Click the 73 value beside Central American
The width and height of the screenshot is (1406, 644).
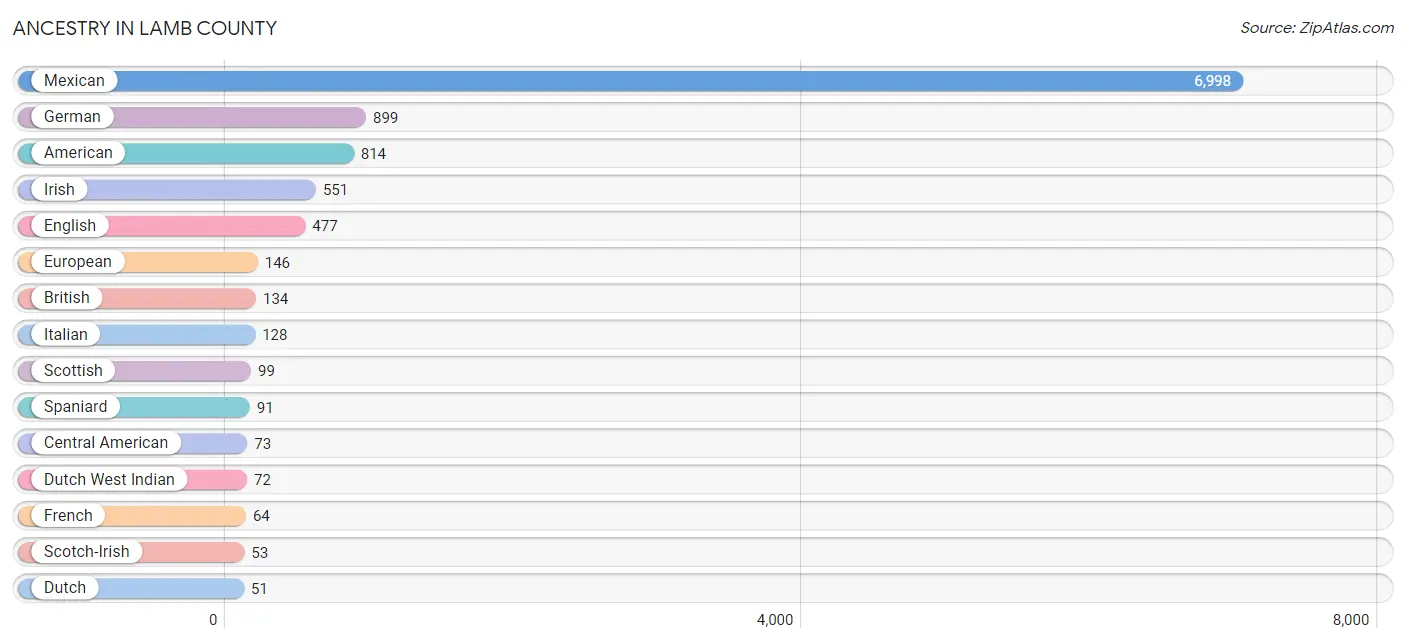click(262, 444)
